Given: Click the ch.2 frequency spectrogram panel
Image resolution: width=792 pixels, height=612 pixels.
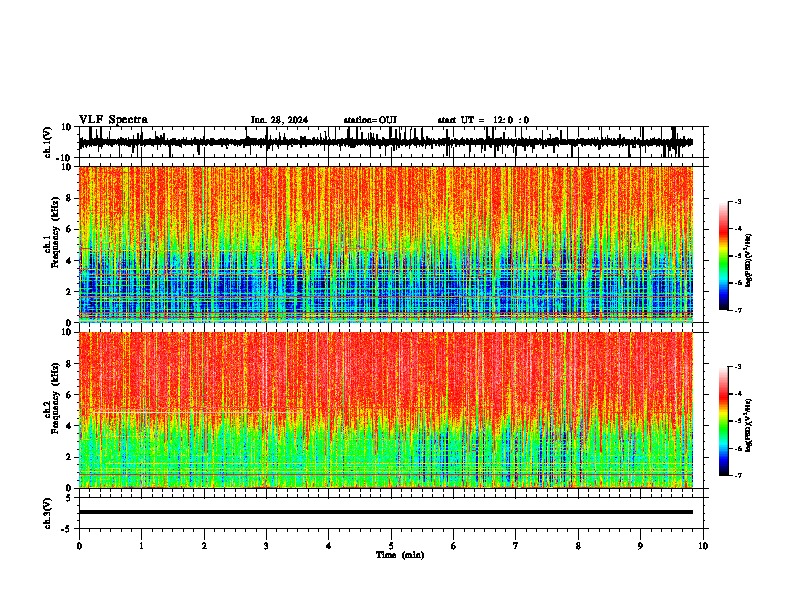Looking at the screenshot, I should (x=386, y=410).
